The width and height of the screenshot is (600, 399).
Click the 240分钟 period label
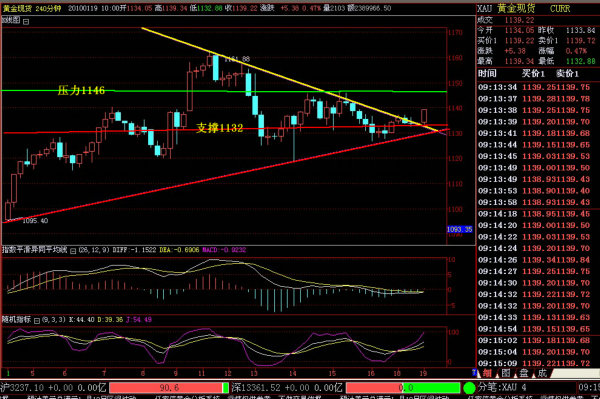coord(48,8)
